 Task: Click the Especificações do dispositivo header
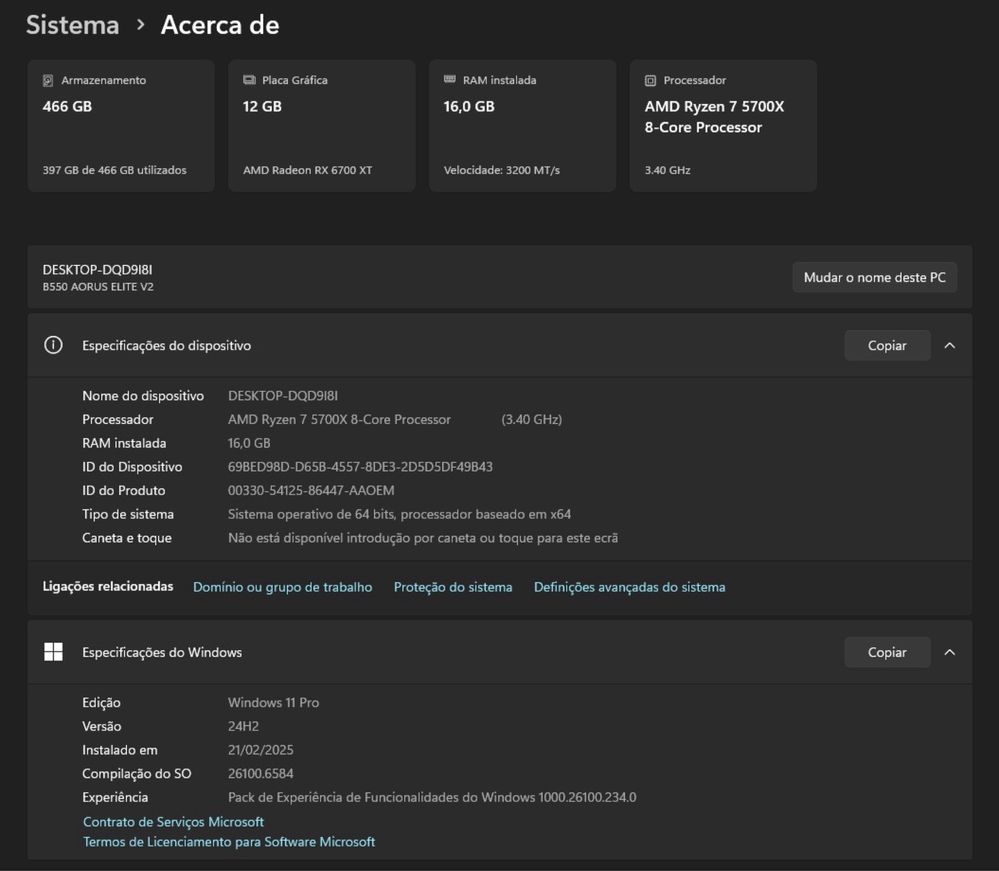click(500, 345)
